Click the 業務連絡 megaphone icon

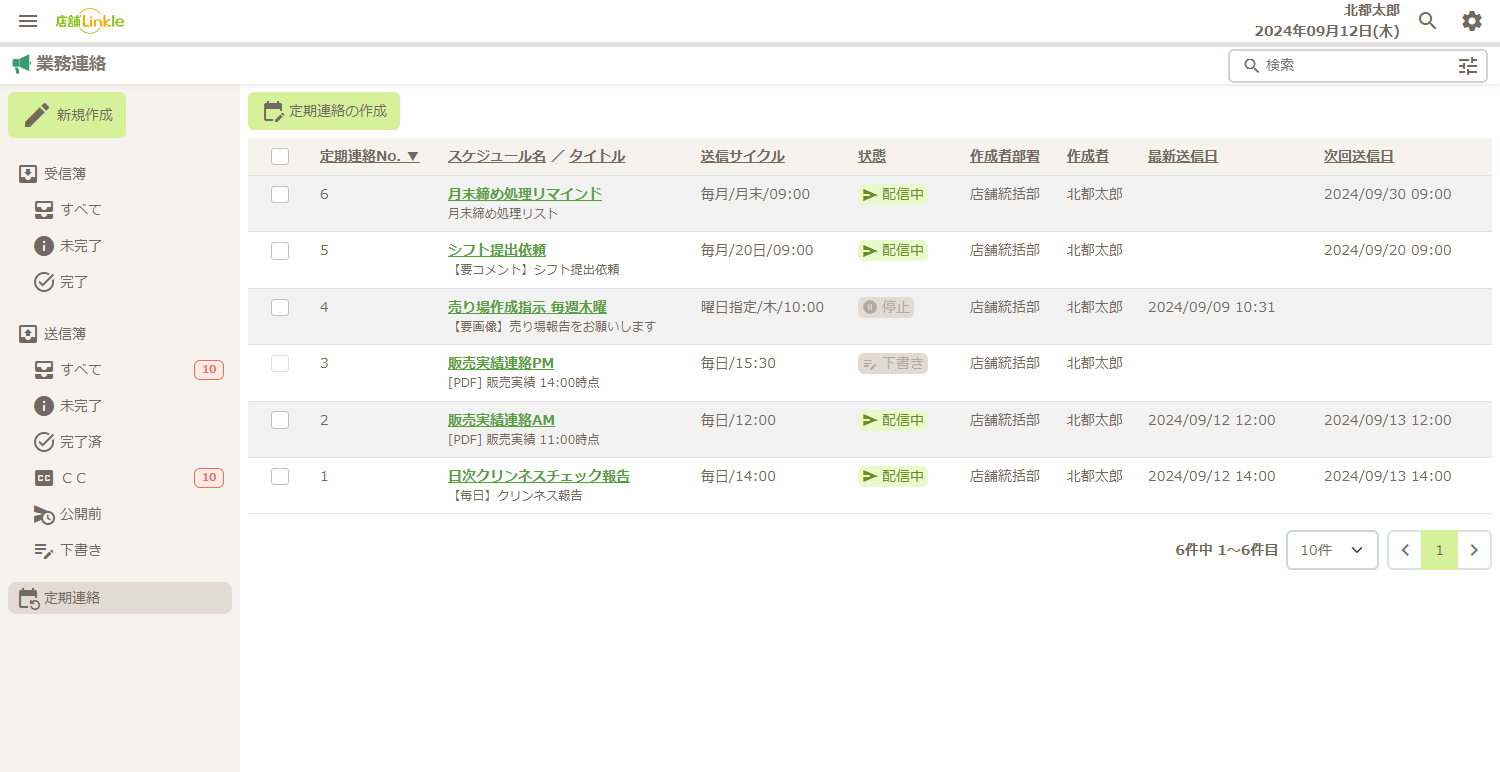(x=22, y=64)
